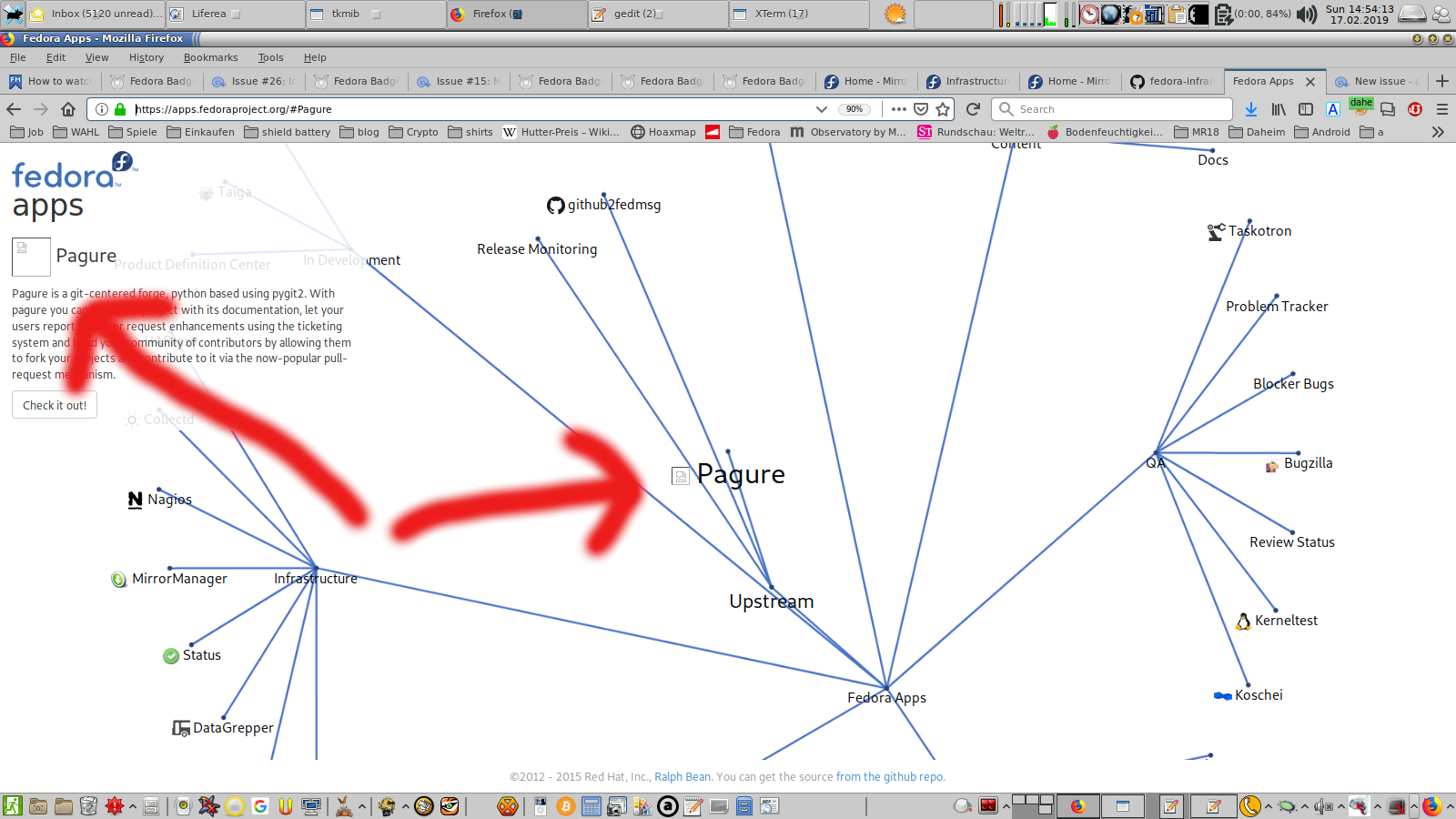Screen dimensions: 1456x819
Task: Go back with the browser back arrow
Action: click(x=14, y=109)
